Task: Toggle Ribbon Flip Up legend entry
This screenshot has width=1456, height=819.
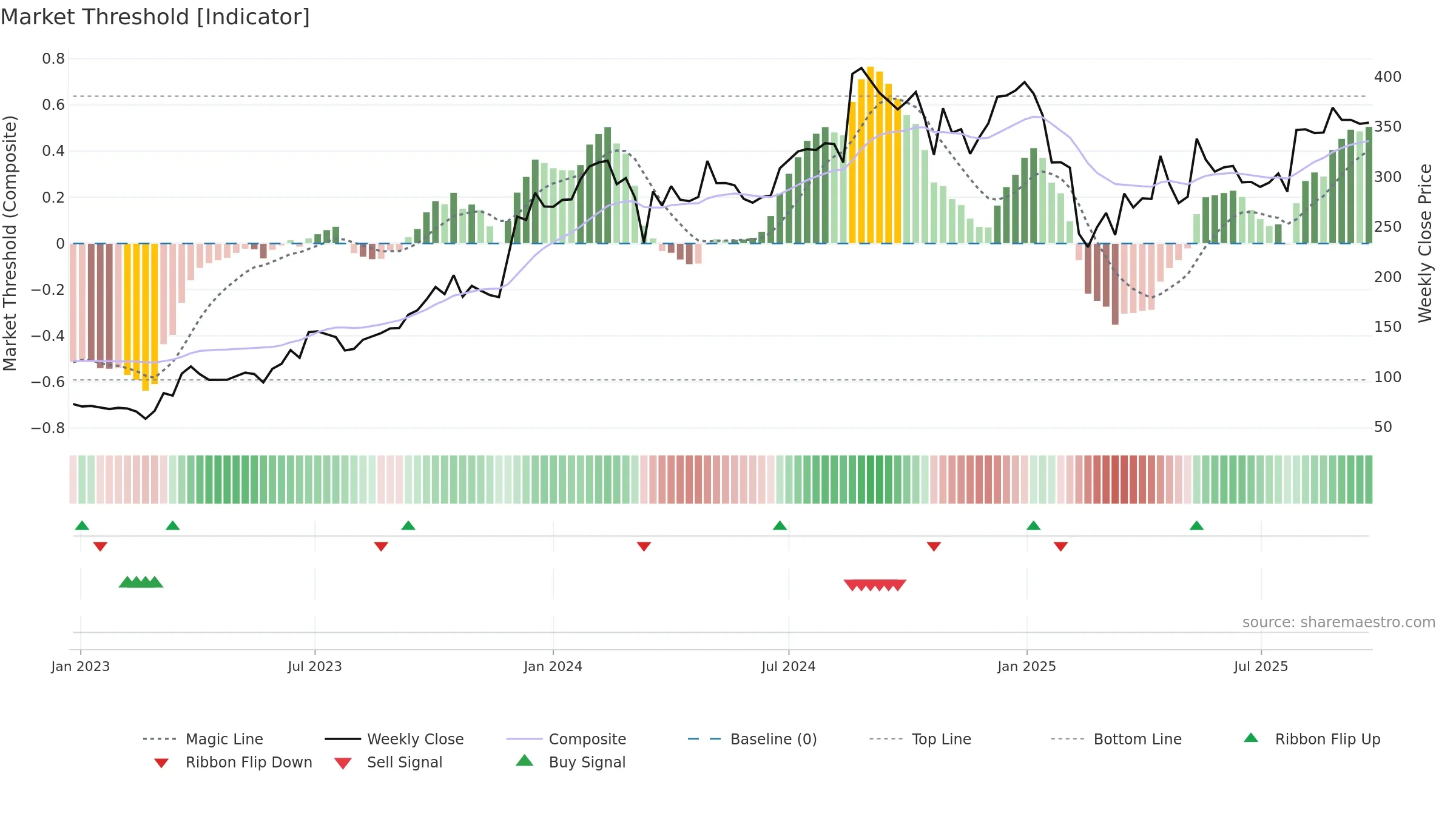Action: tap(1312, 739)
